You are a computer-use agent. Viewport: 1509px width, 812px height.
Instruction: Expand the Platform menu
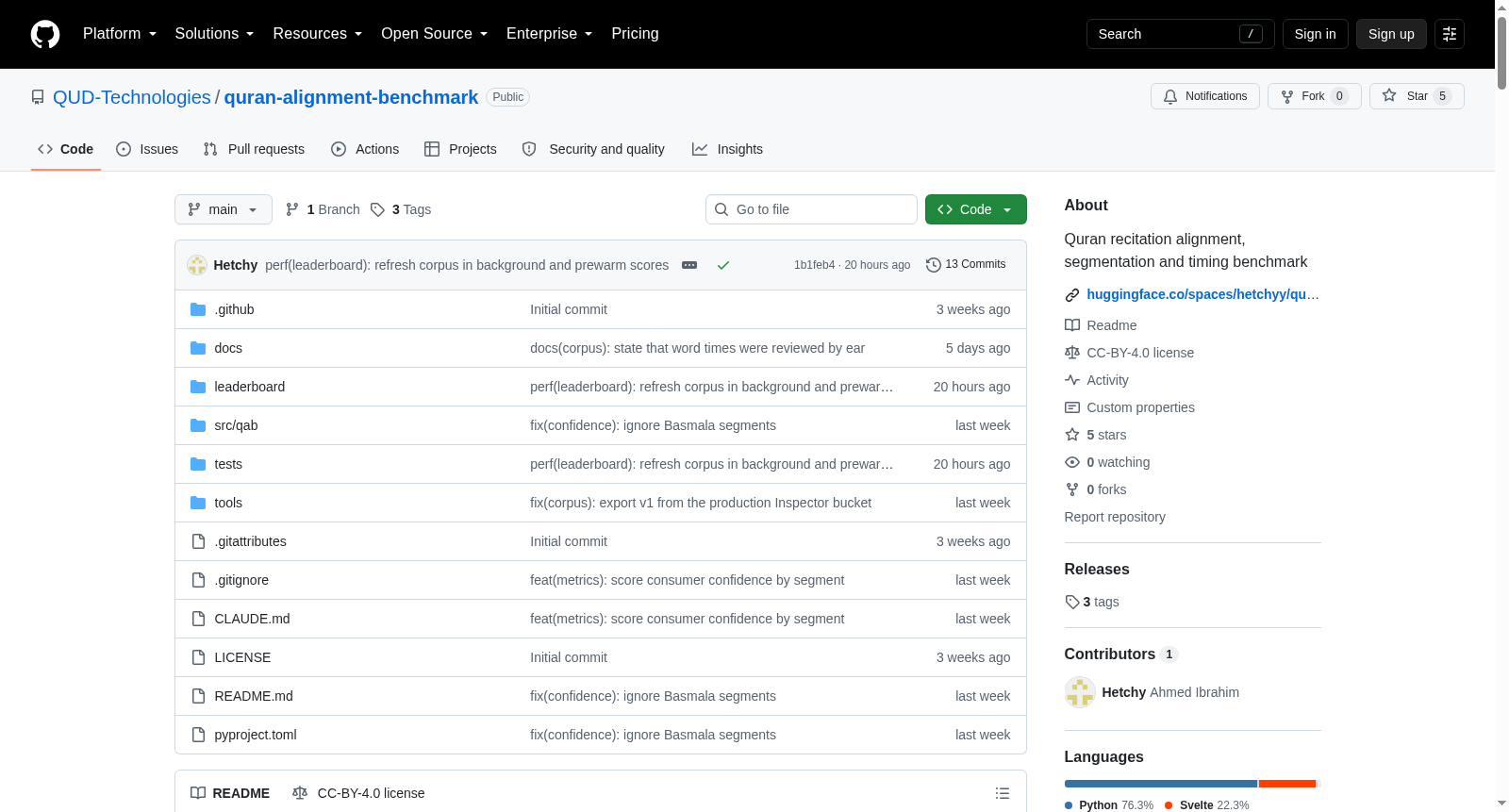pos(120,34)
